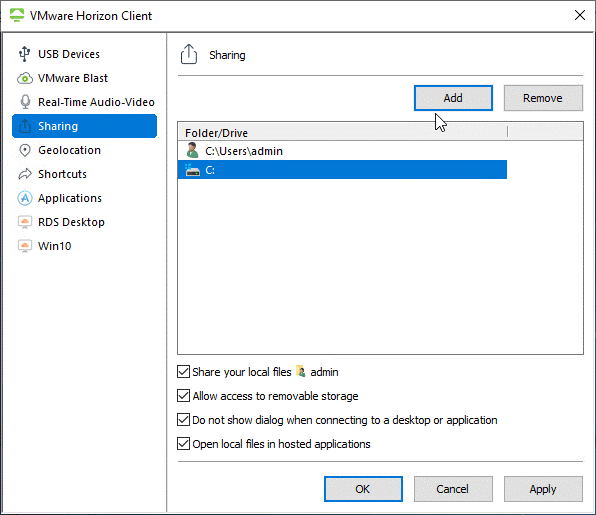Click the VMware Horizon Client title bar logo
The image size is (596, 515).
[17, 16]
